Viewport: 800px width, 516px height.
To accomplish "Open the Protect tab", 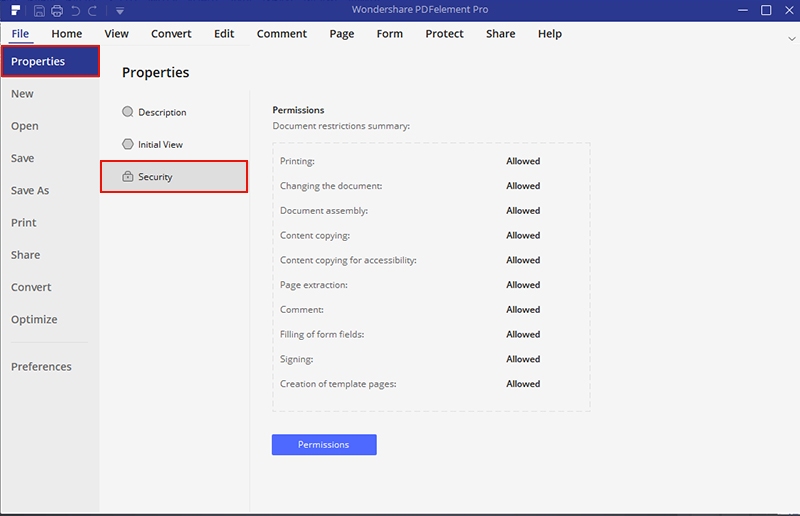I will point(444,34).
